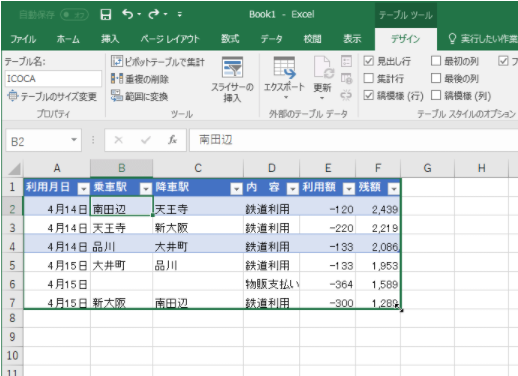This screenshot has width=518, height=376.
Task: Click the 実行したい作業 lightbulb search box
Action: click(x=482, y=39)
